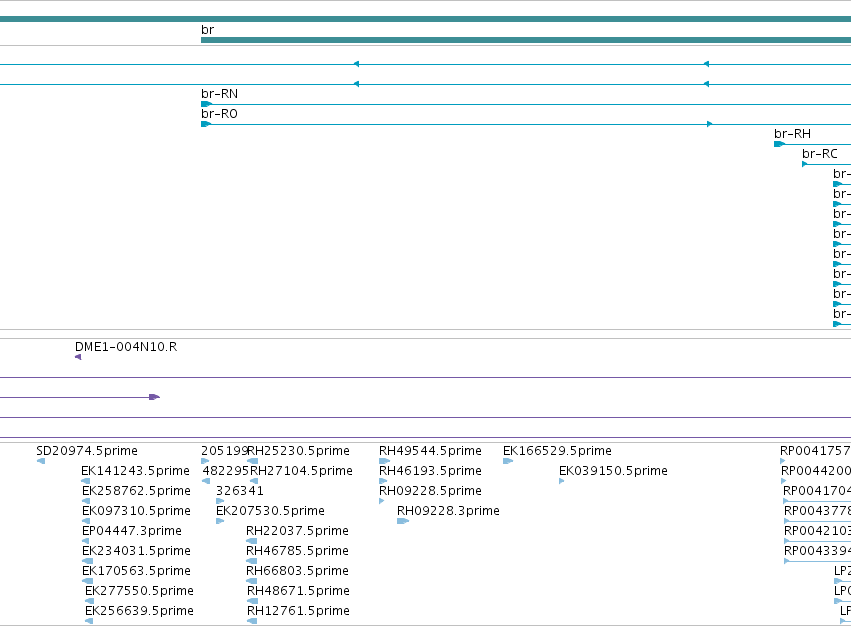
Task: Select EK097310.5prime EST label
Action: coord(136,511)
